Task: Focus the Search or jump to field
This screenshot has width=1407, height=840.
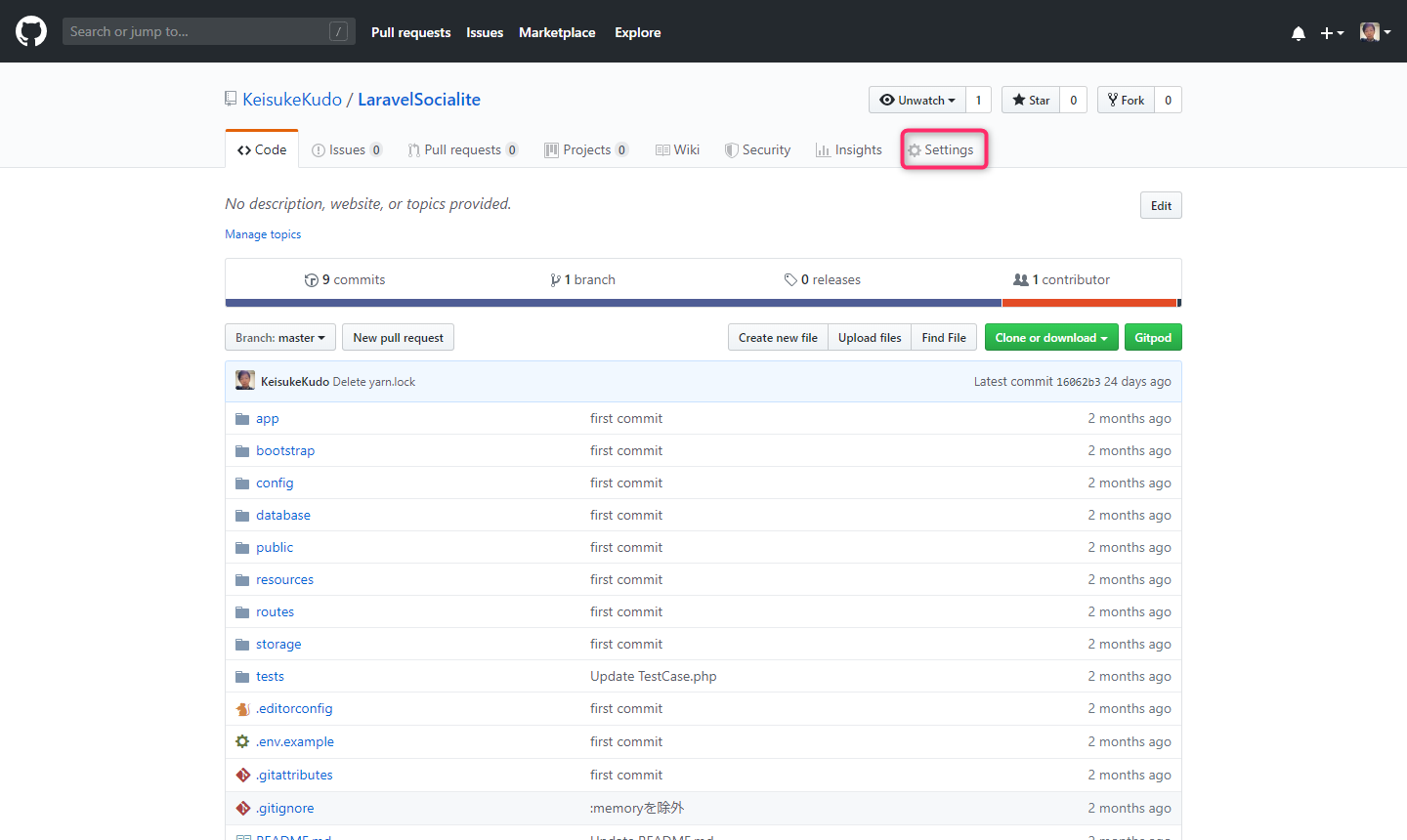Action: pos(209,31)
